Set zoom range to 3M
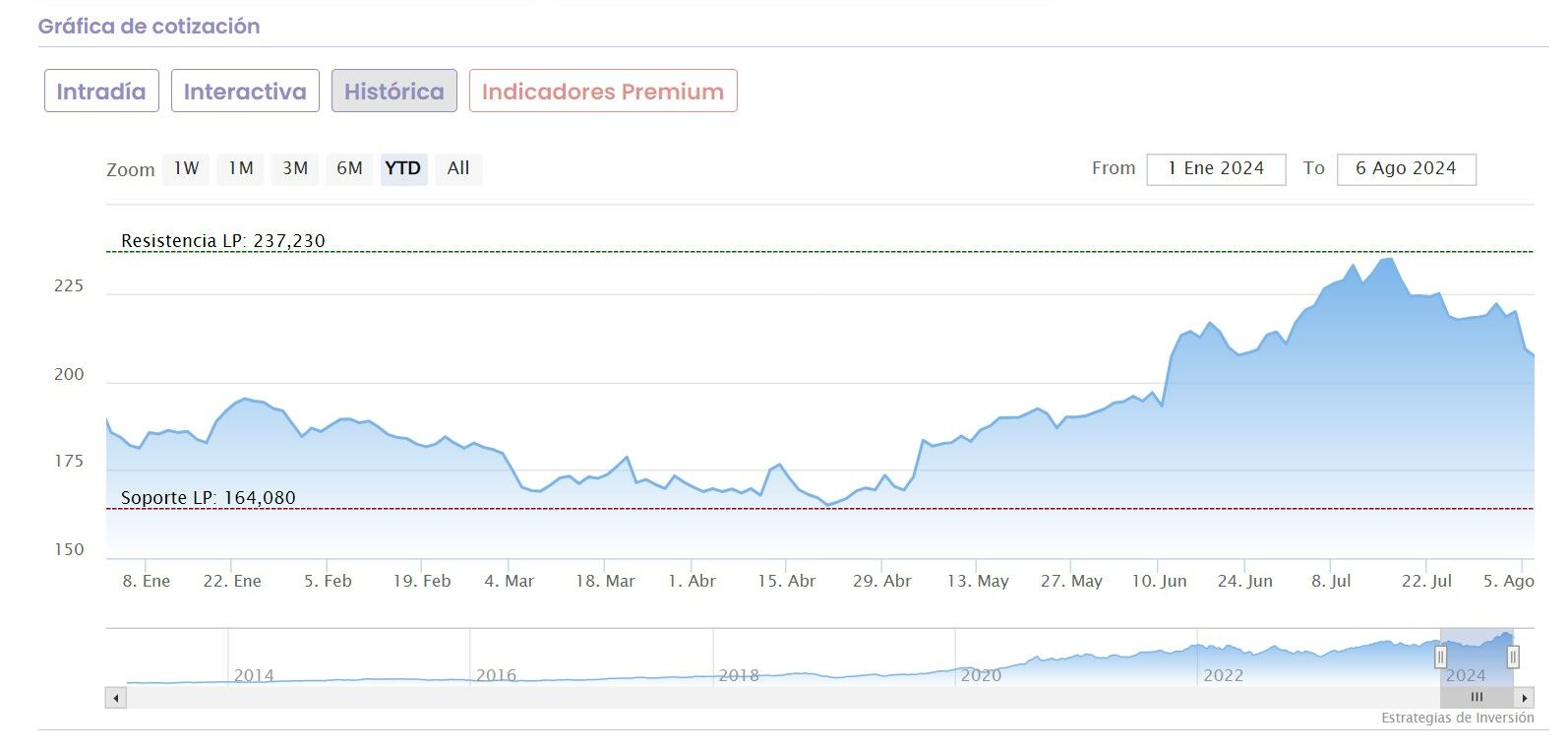1568x753 pixels. 295,168
